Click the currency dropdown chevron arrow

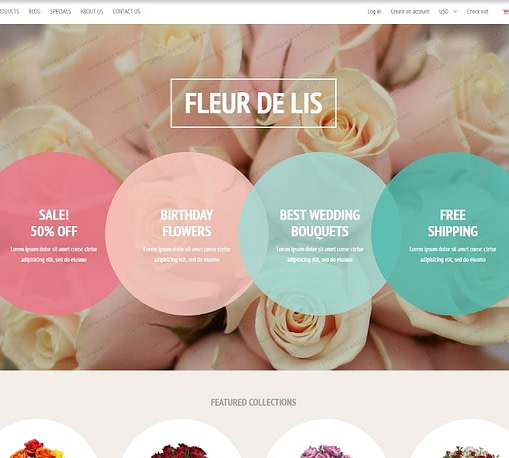455,12
